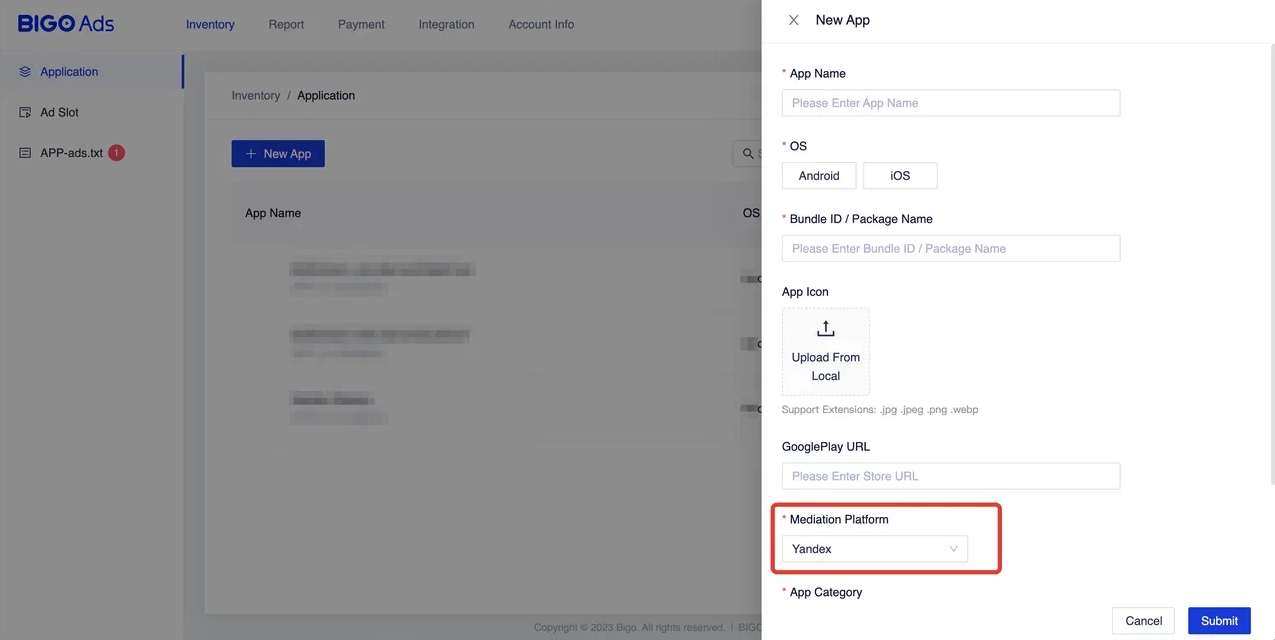Select Android as the OS
Screen dimensions: 1275x640
tap(819, 176)
